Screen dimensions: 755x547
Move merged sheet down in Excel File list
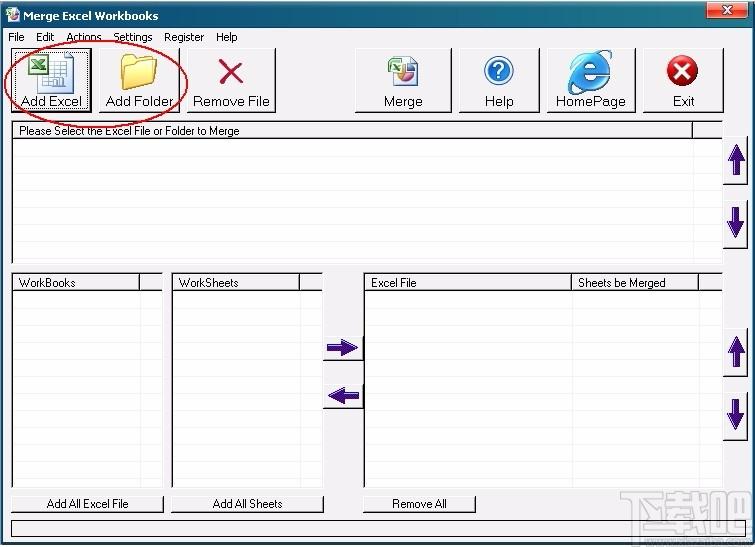click(735, 416)
